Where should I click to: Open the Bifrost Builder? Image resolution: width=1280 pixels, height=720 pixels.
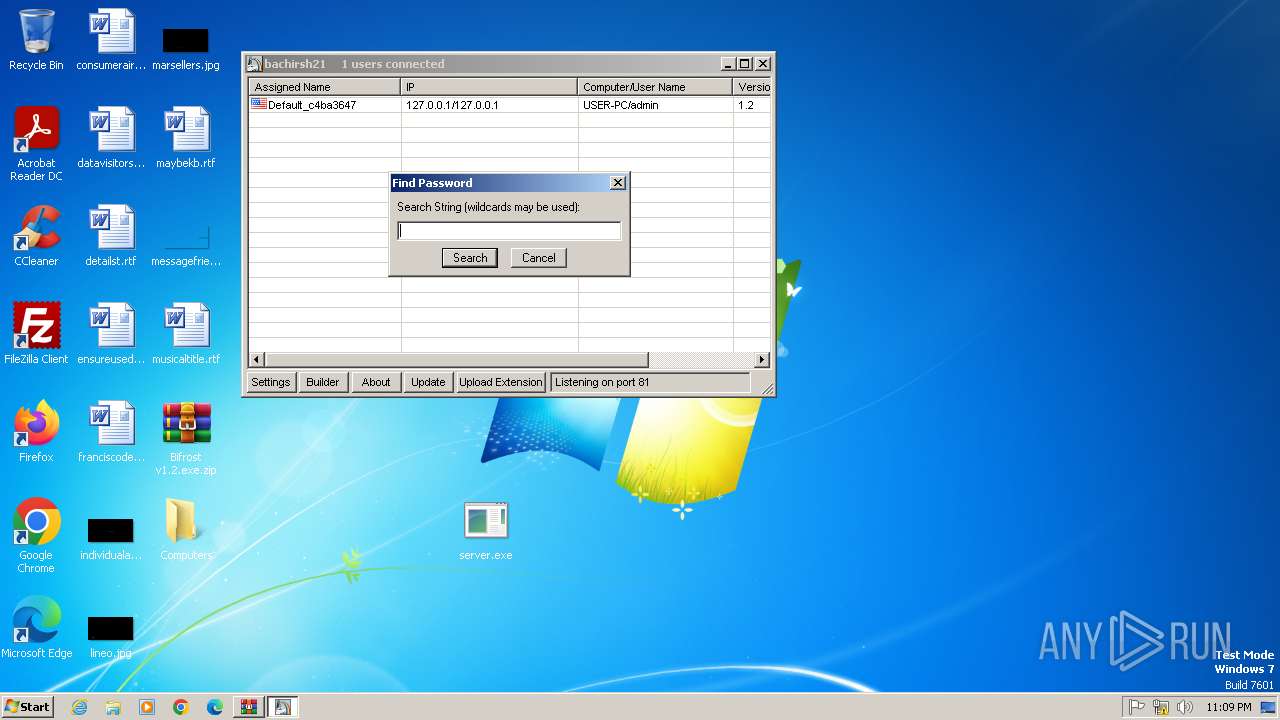coord(323,382)
